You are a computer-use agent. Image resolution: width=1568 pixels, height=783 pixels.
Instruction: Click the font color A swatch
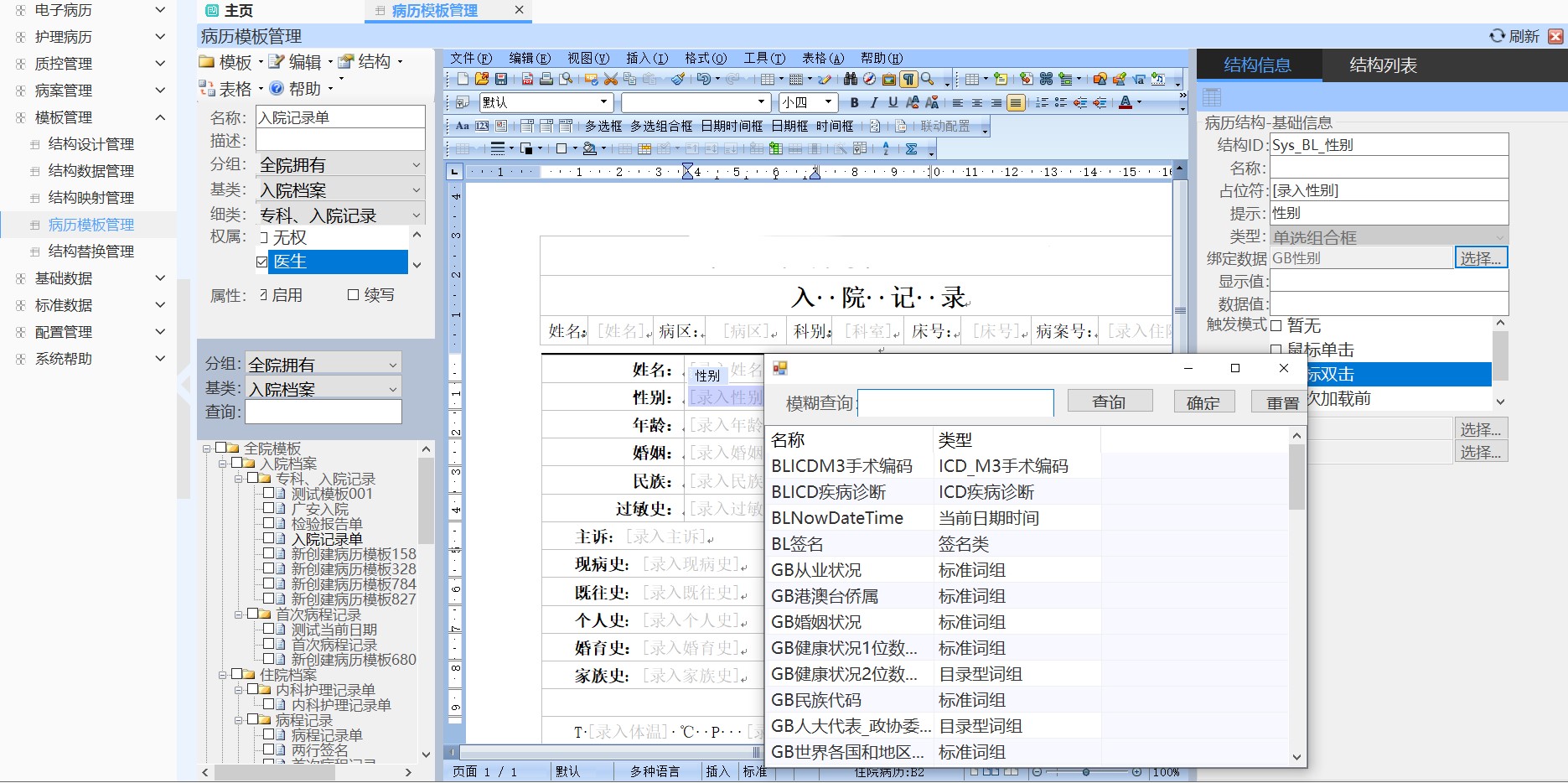[1126, 102]
